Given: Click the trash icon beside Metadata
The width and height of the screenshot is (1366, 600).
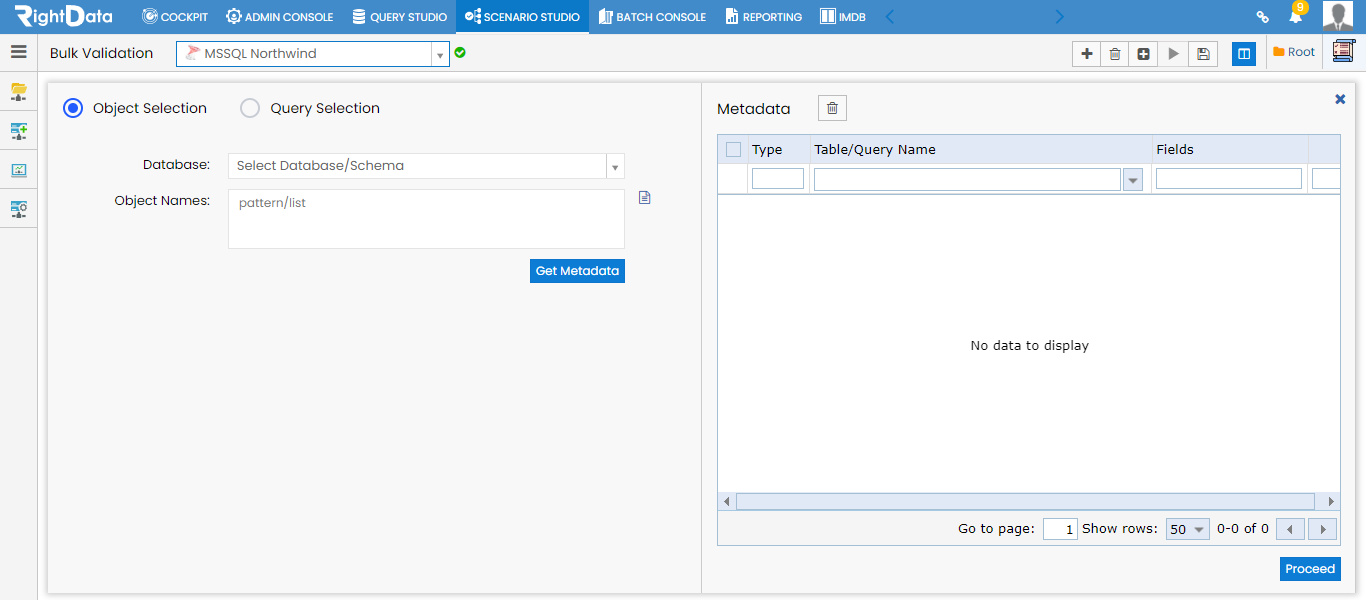Looking at the screenshot, I should coord(832,108).
